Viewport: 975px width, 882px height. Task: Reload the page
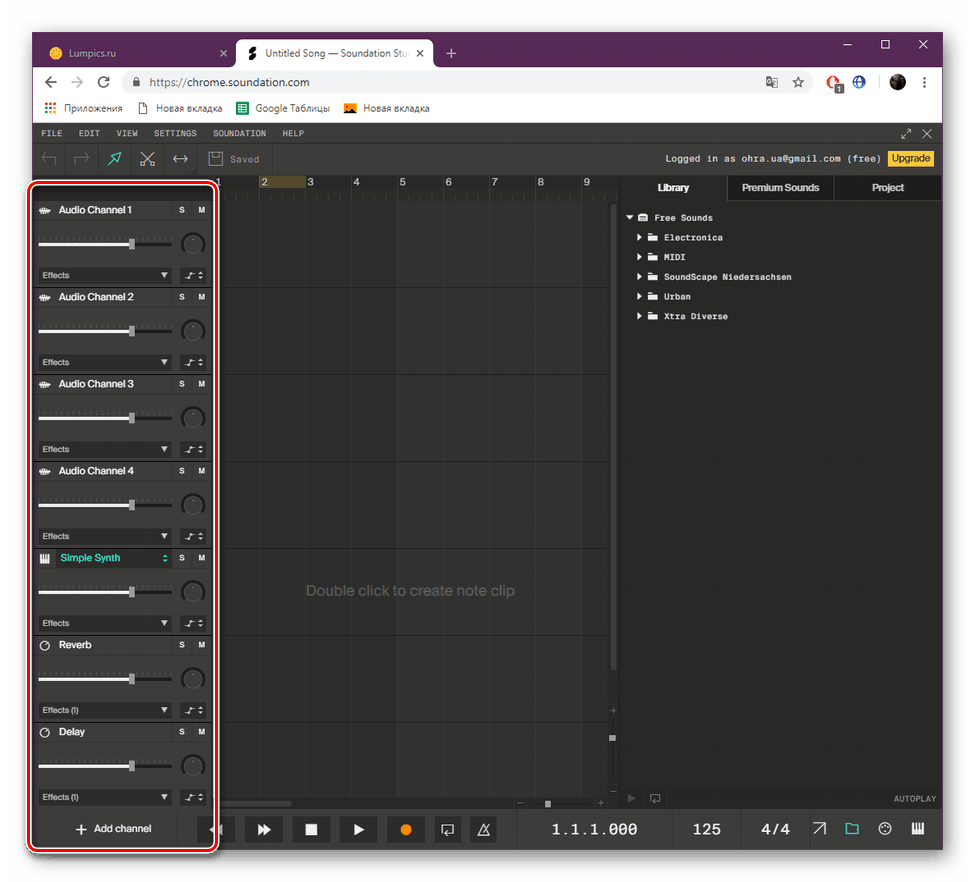104,82
